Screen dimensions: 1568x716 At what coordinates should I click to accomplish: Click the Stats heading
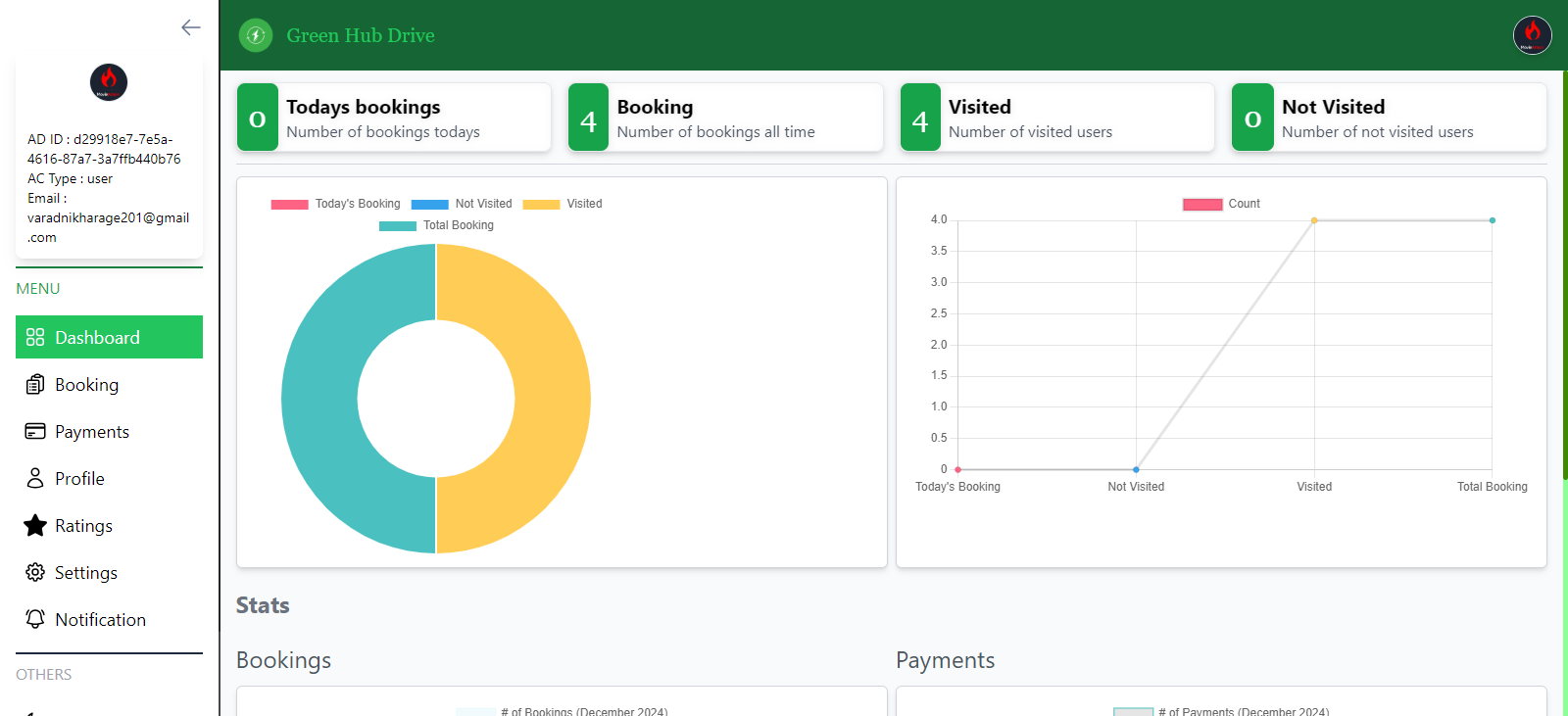263,605
